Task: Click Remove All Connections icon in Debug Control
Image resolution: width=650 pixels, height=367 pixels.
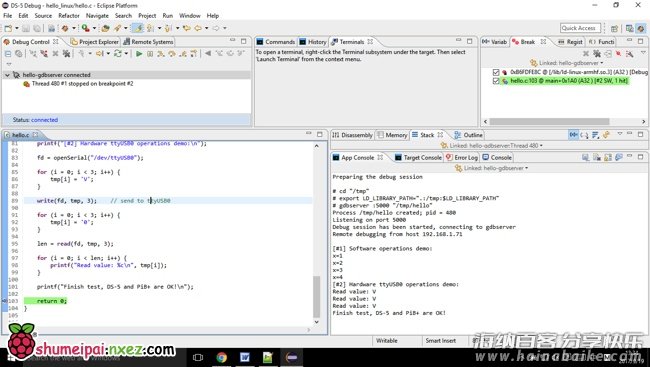Action: [66, 53]
